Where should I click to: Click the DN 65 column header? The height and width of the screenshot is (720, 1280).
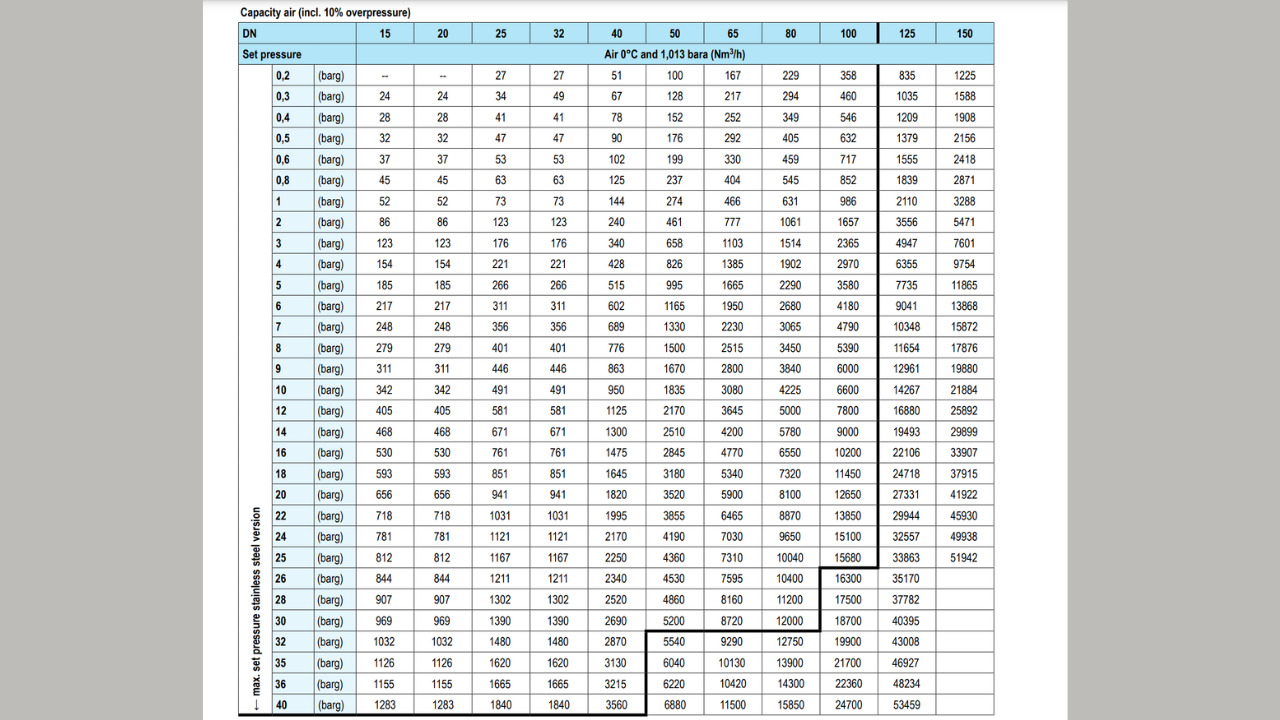[x=733, y=33]
